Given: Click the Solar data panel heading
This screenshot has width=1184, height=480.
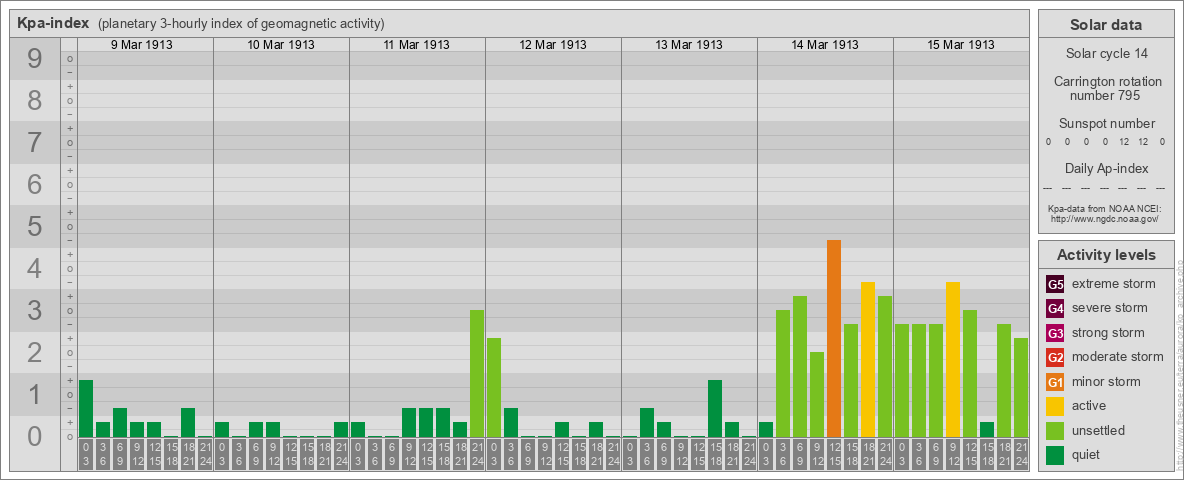Looking at the screenshot, I should (1105, 25).
